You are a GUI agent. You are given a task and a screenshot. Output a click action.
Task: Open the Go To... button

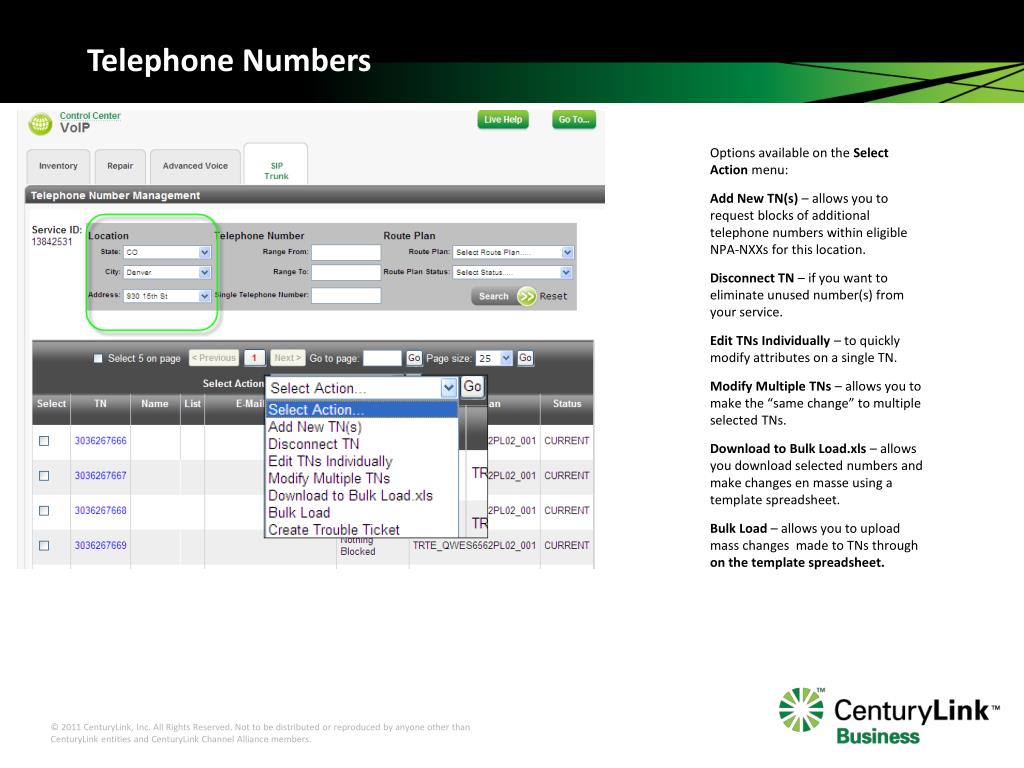[573, 120]
